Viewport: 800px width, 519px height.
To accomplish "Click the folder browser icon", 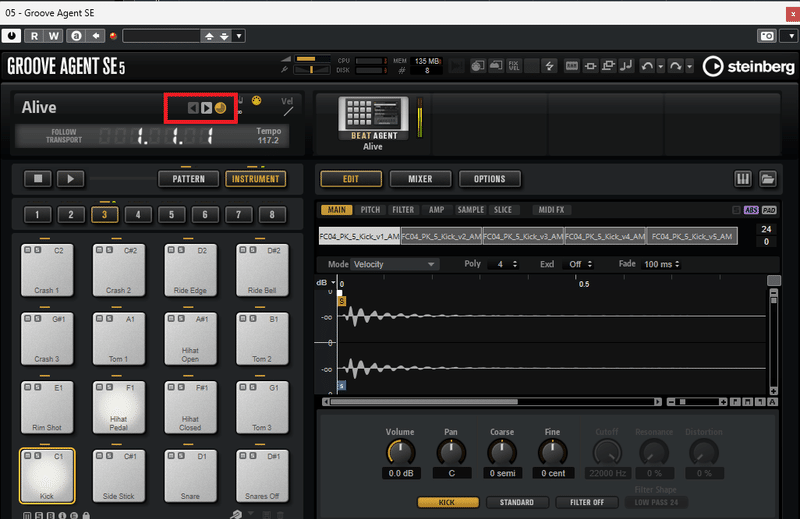I will (767, 179).
